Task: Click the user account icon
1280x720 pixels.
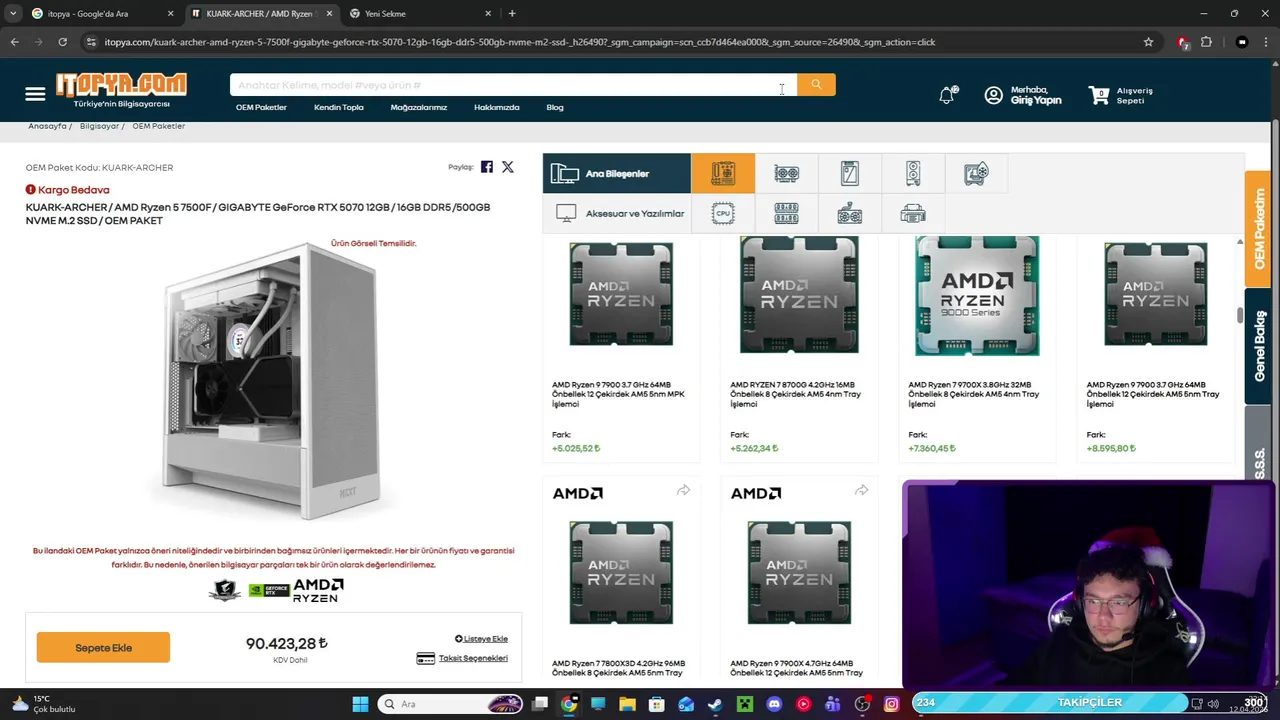Action: tap(993, 95)
